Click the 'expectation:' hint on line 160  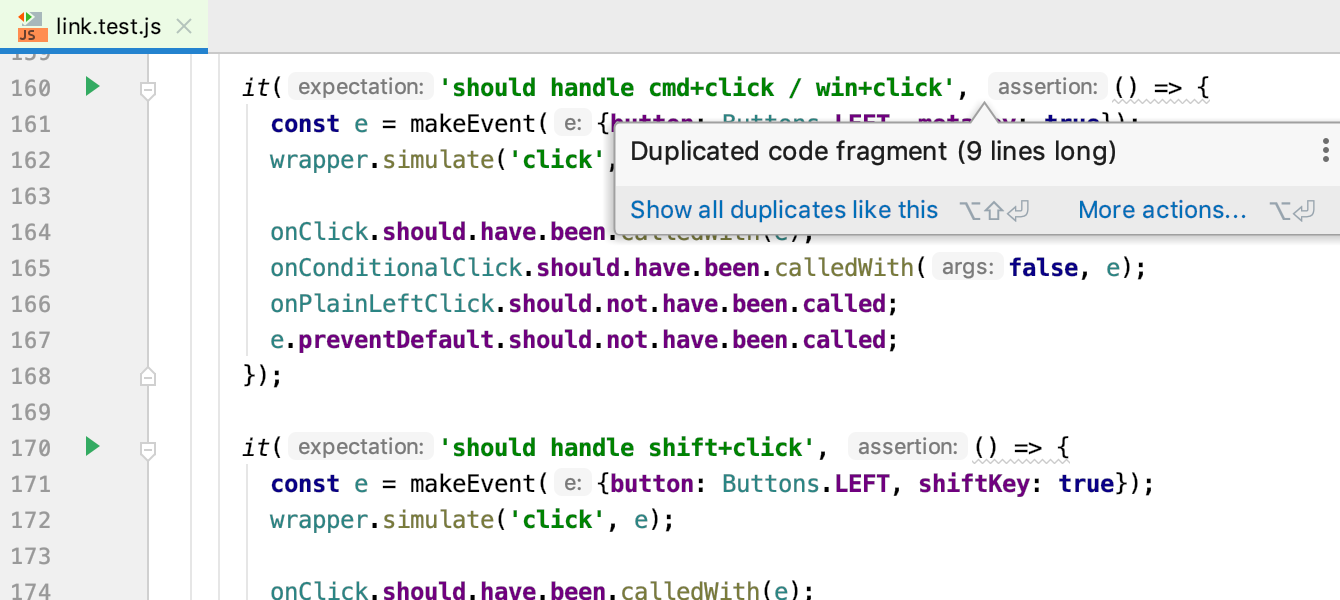361,87
